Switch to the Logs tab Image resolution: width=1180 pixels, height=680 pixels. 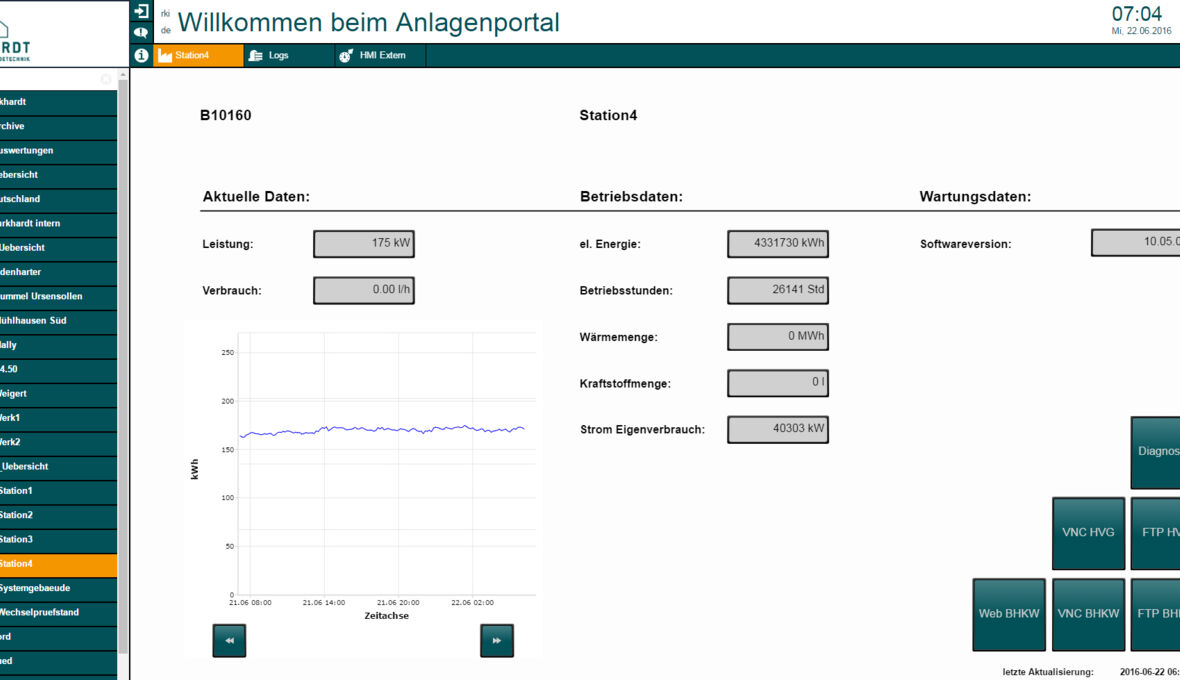coord(278,56)
